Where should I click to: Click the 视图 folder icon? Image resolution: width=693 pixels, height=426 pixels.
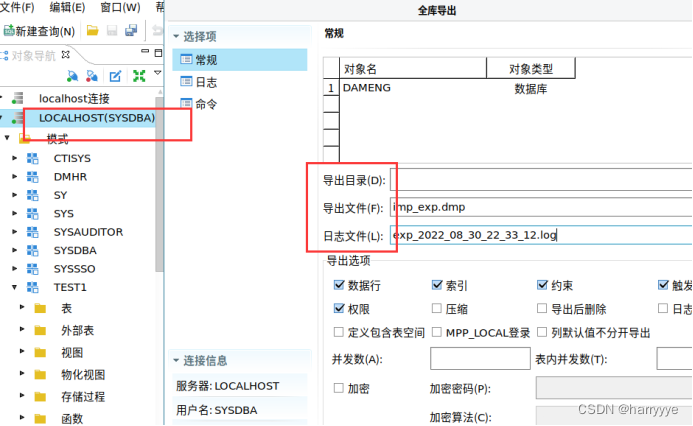(x=40, y=352)
